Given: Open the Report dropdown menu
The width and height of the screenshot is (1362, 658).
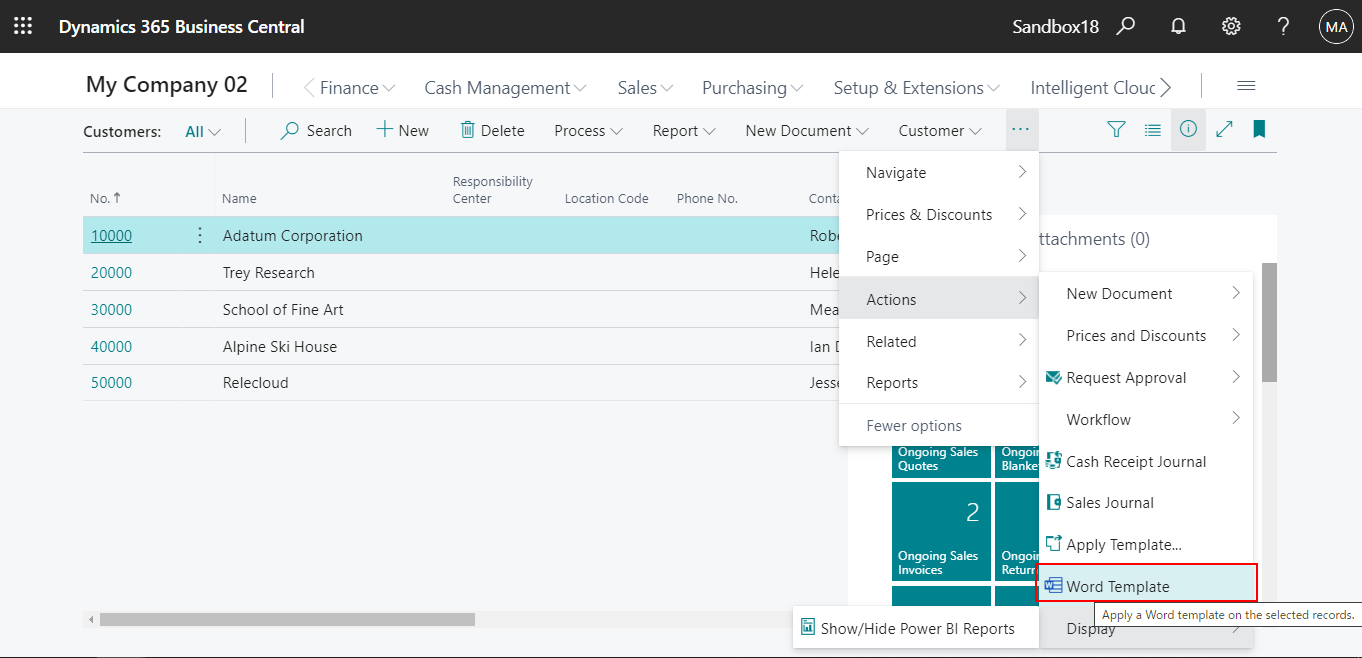Looking at the screenshot, I should point(683,130).
